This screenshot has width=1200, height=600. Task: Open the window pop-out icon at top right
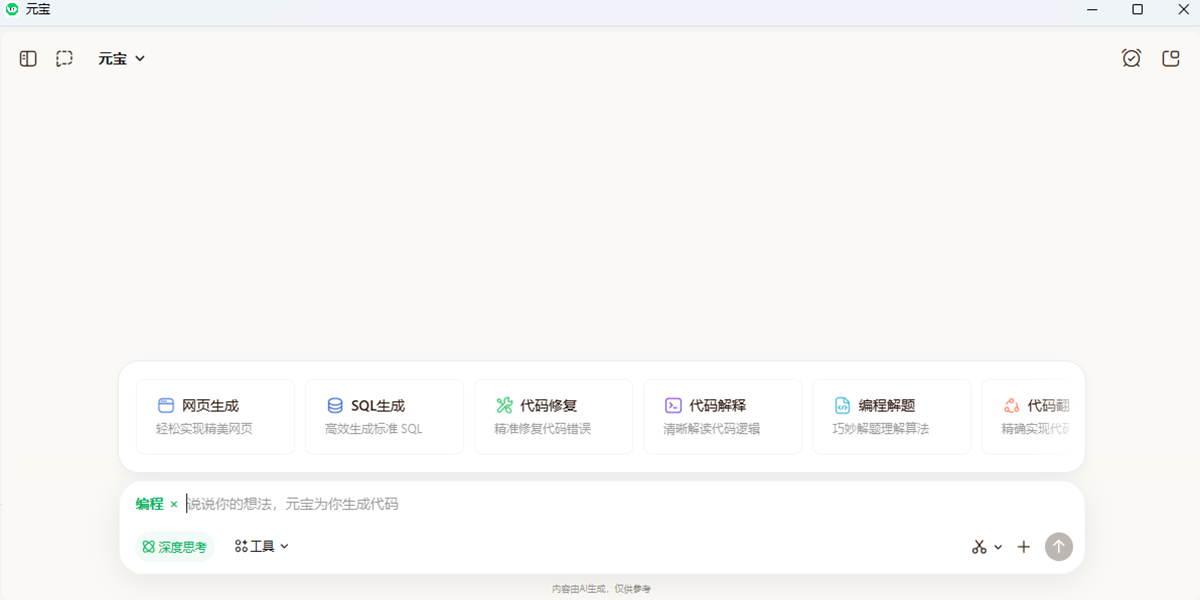pos(1171,58)
